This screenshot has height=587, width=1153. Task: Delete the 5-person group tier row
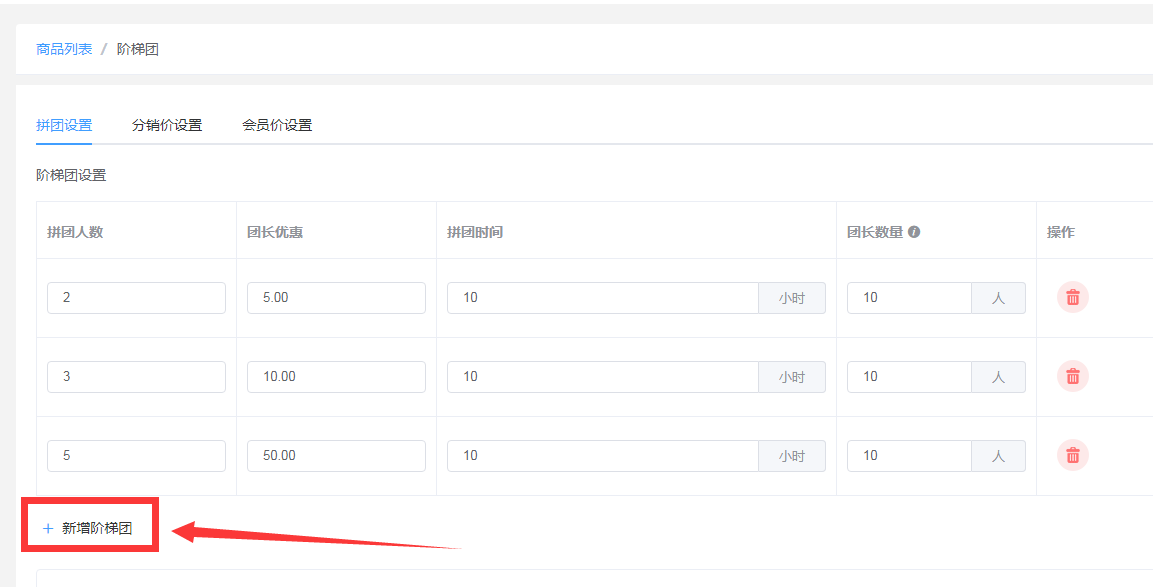(x=1073, y=455)
